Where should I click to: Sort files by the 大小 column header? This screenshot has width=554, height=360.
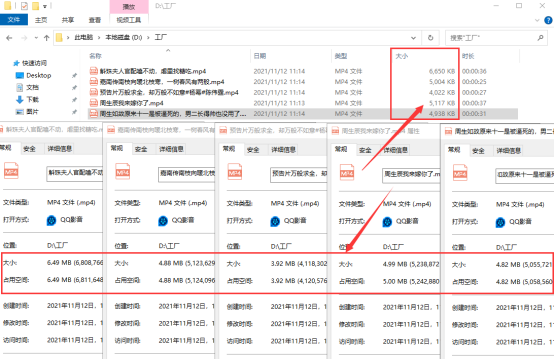pyautogui.click(x=401, y=56)
